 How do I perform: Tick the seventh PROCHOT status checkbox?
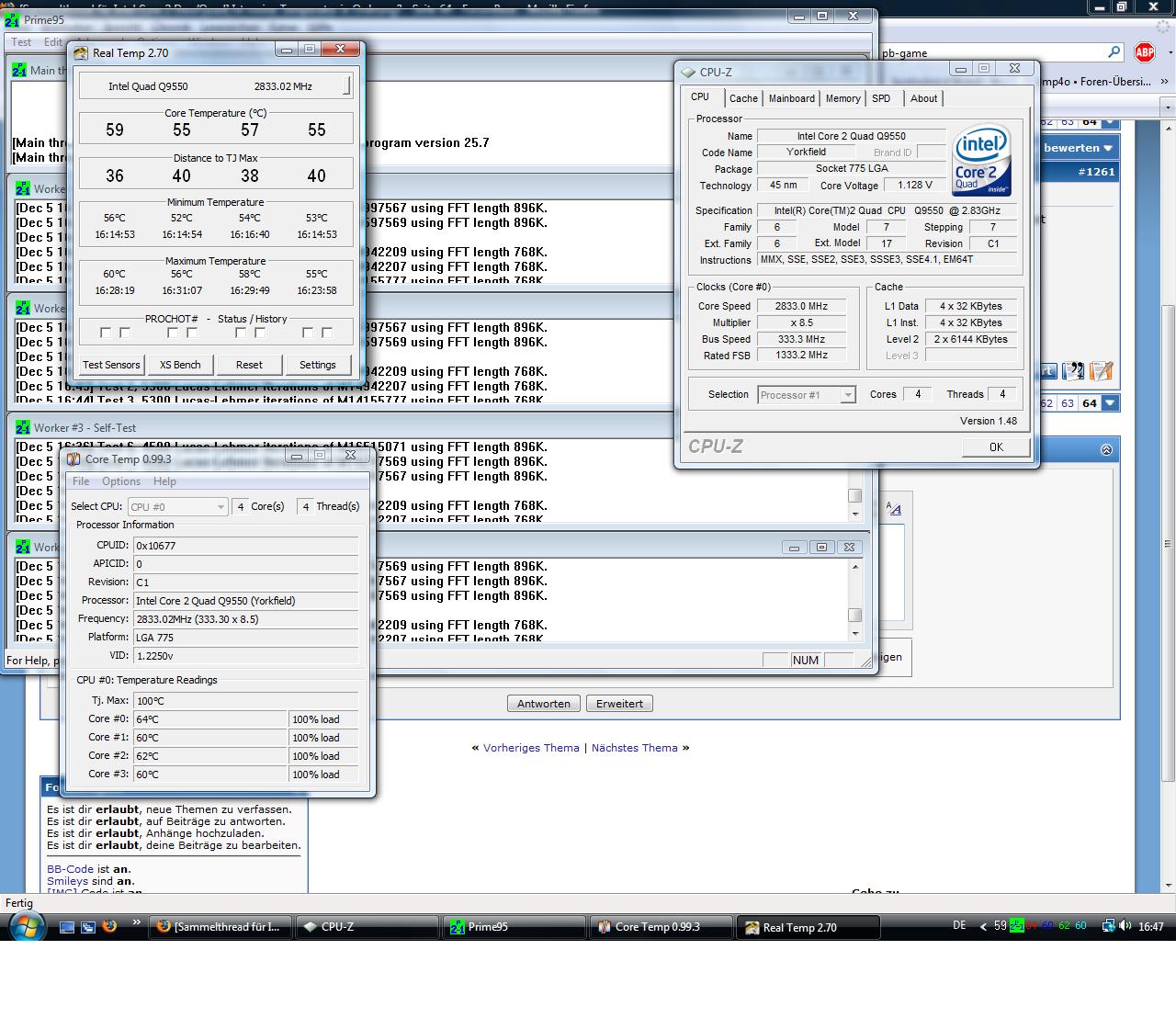[307, 333]
